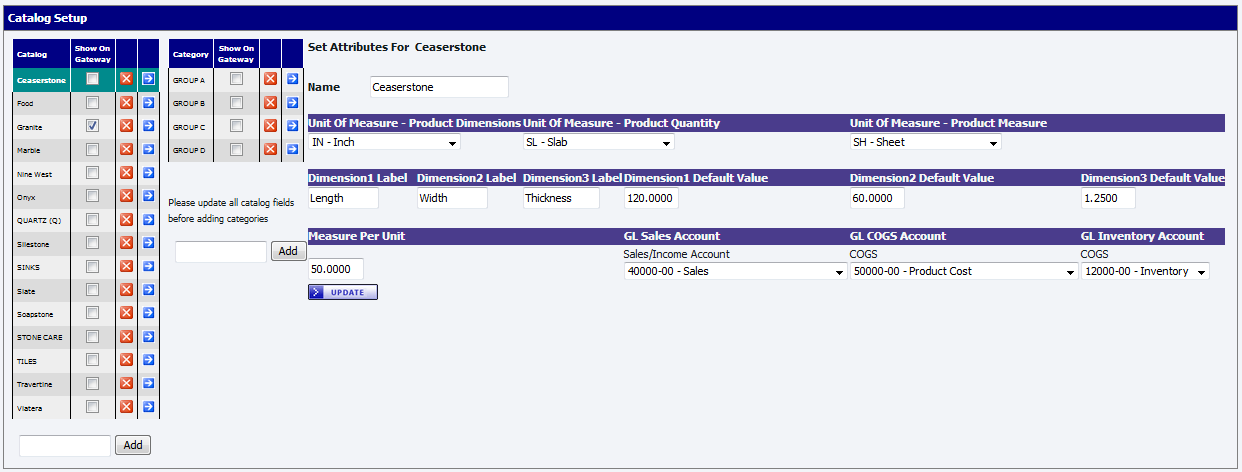Uncheck Show On Gateway for Granite
Image resolution: width=1242 pixels, height=472 pixels.
(92, 126)
